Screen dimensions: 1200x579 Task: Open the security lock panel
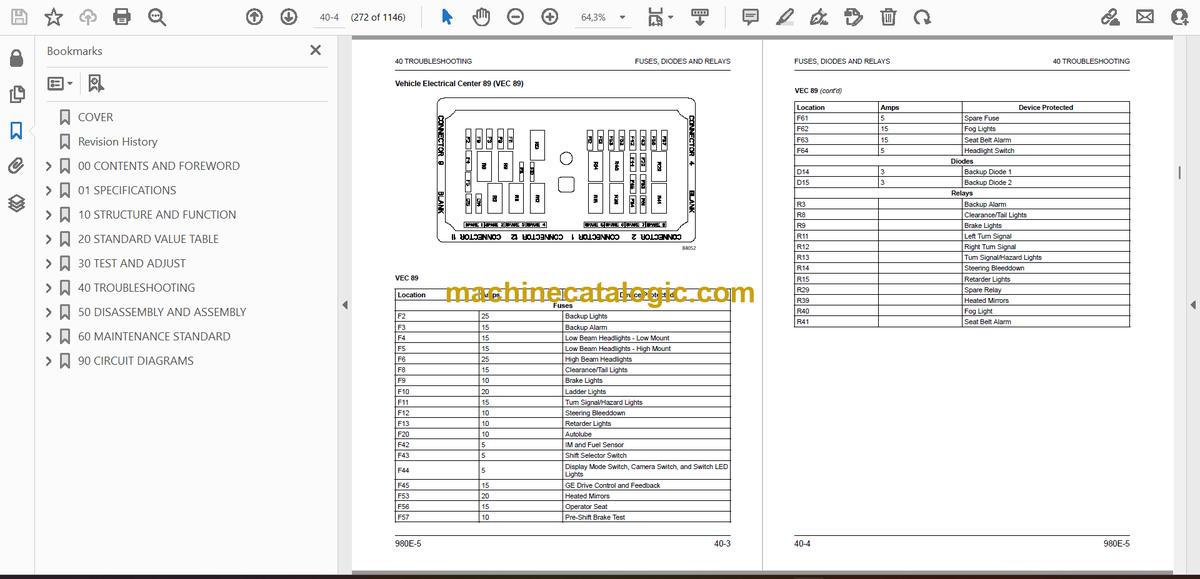pyautogui.click(x=16, y=59)
